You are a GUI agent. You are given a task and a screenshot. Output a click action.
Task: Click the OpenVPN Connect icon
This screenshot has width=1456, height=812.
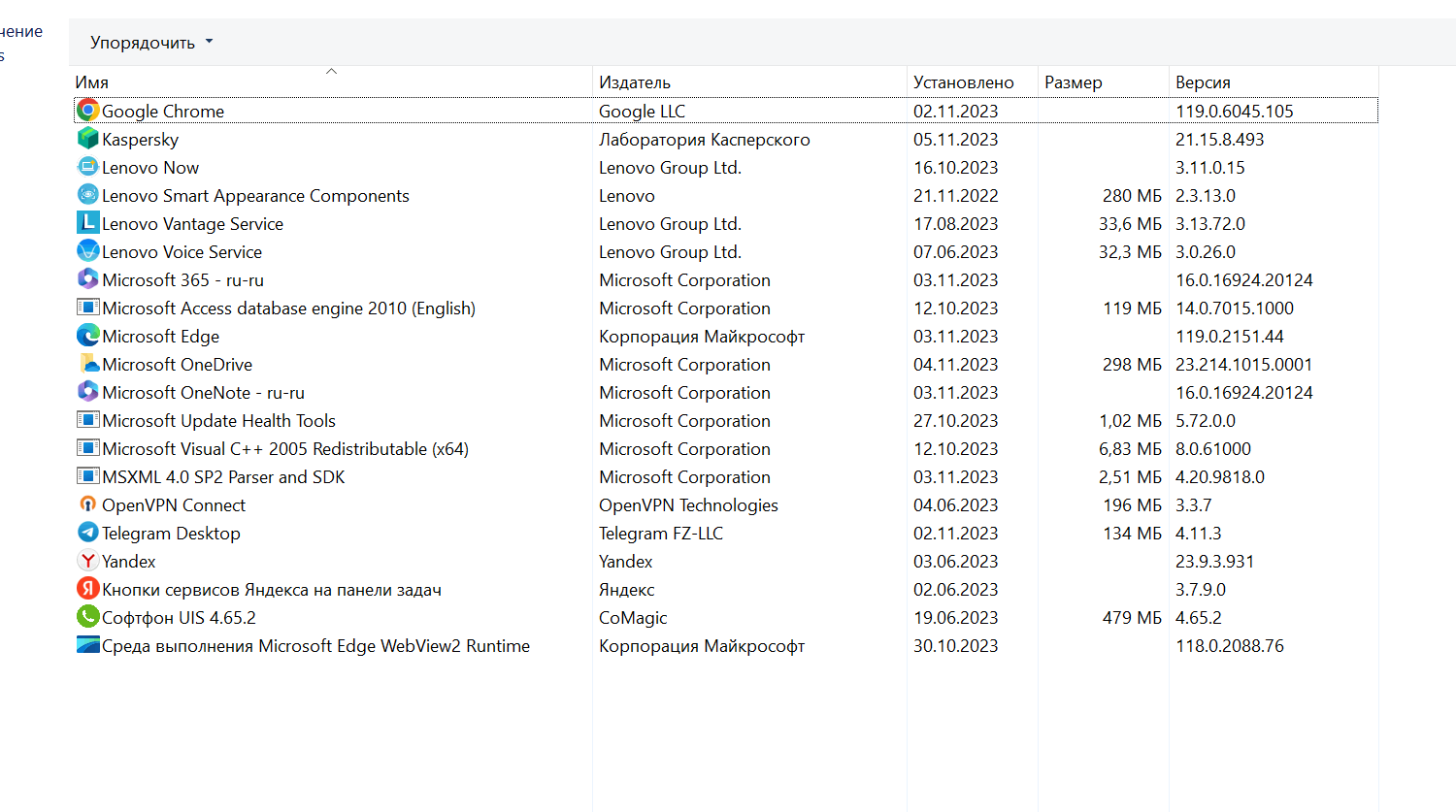coord(88,504)
